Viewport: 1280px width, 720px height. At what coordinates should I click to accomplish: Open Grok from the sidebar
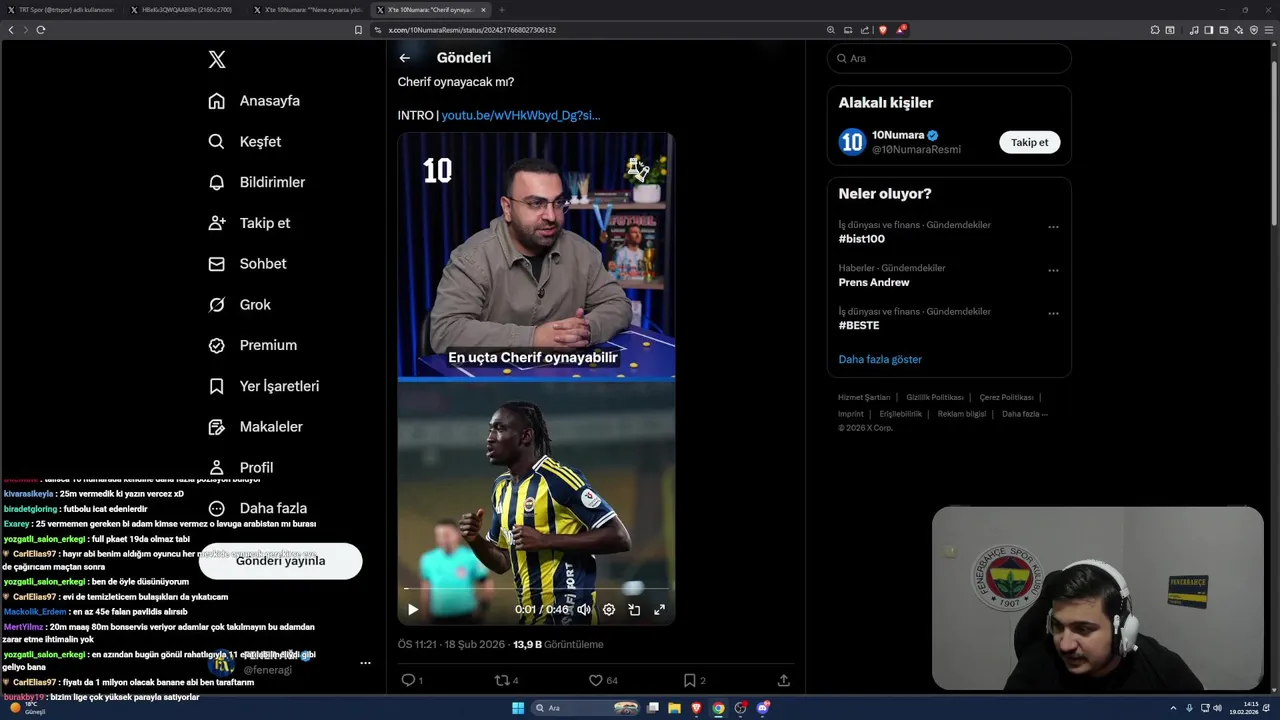(x=239, y=305)
